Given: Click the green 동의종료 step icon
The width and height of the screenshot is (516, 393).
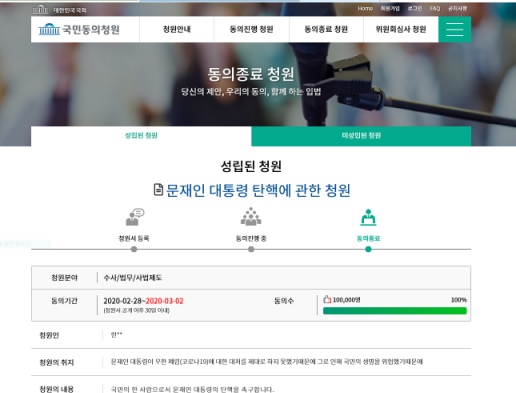Looking at the screenshot, I should click(x=368, y=217).
